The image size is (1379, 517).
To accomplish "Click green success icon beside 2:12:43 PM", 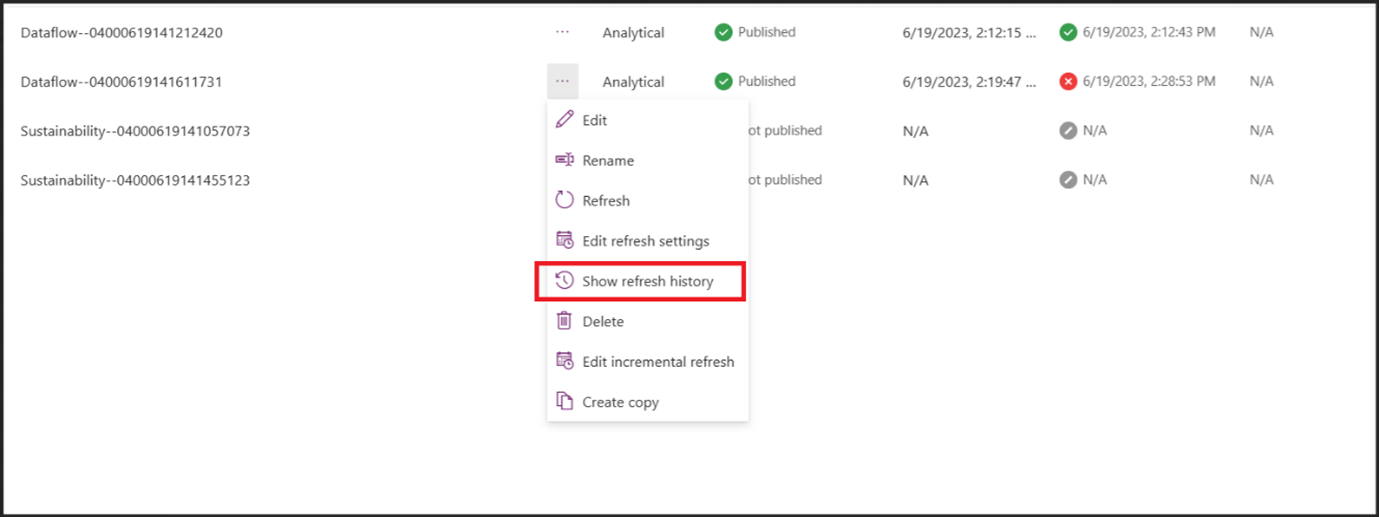I will [x=1068, y=32].
